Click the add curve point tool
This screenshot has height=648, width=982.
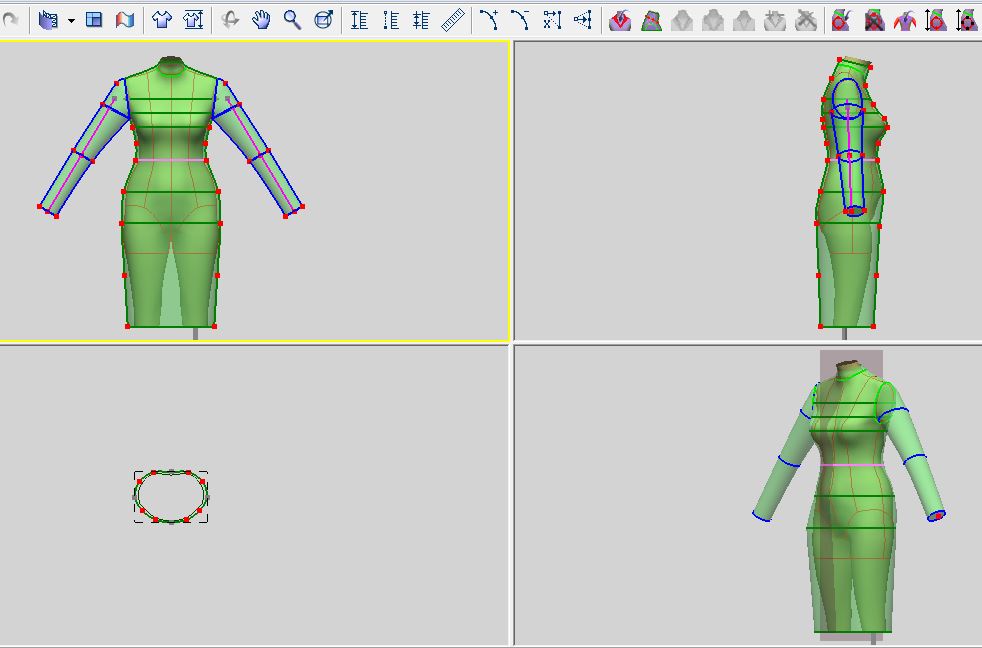489,19
